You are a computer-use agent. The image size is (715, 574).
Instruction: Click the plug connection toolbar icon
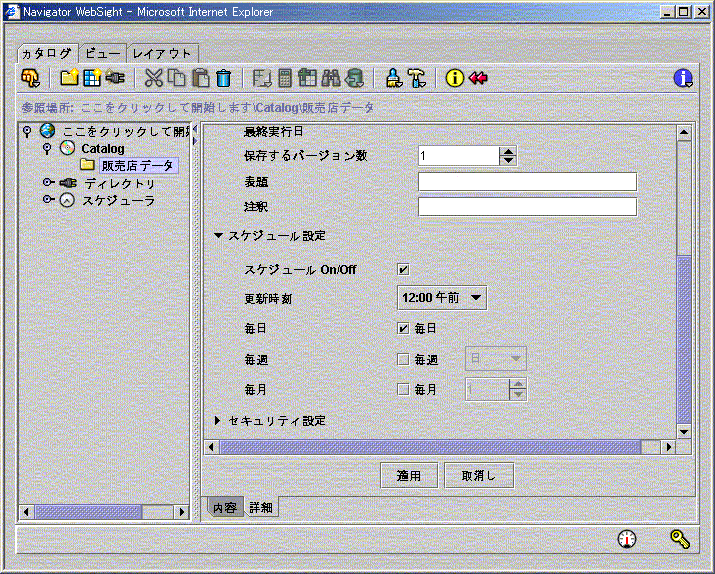click(115, 78)
